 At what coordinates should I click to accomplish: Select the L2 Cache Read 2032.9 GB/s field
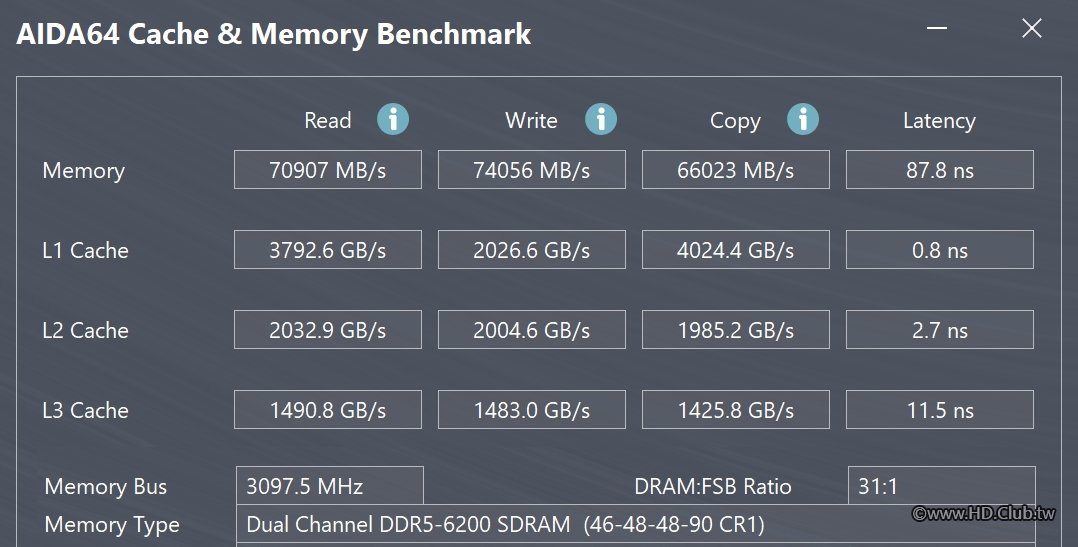click(328, 330)
